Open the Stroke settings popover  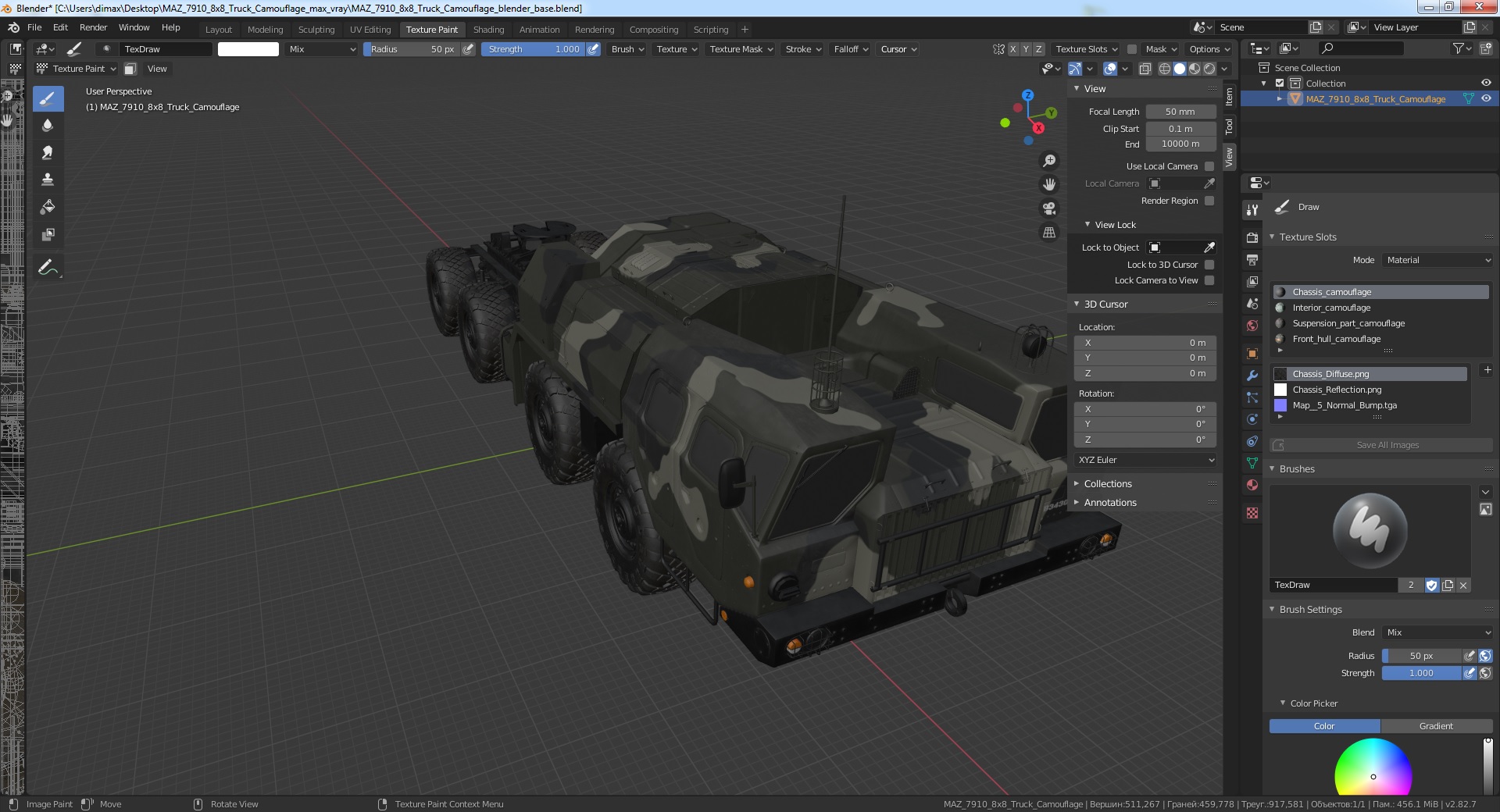803,49
